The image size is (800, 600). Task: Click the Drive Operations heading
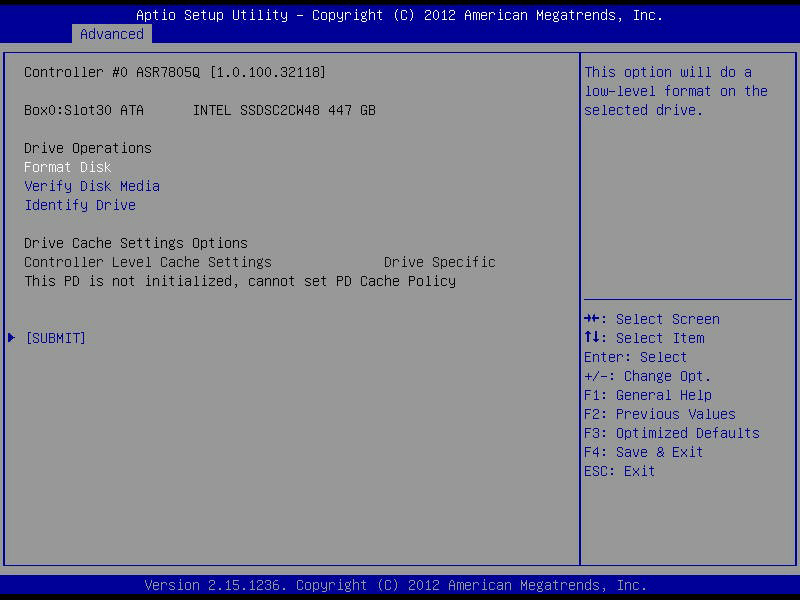(88, 148)
